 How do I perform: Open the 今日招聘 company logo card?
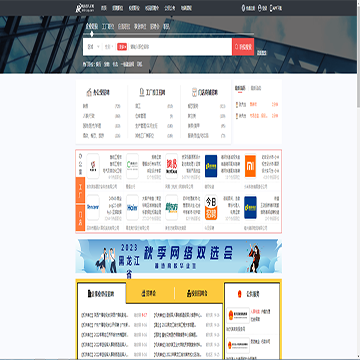coord(211,207)
